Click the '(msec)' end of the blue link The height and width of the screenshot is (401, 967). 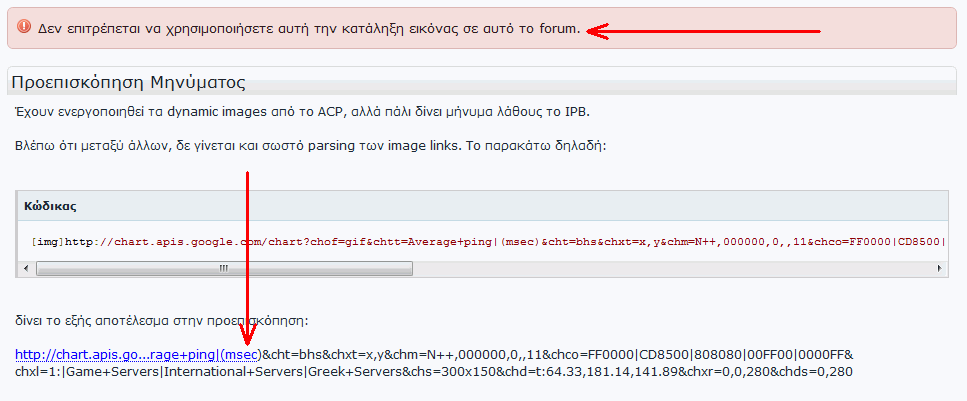coord(241,355)
